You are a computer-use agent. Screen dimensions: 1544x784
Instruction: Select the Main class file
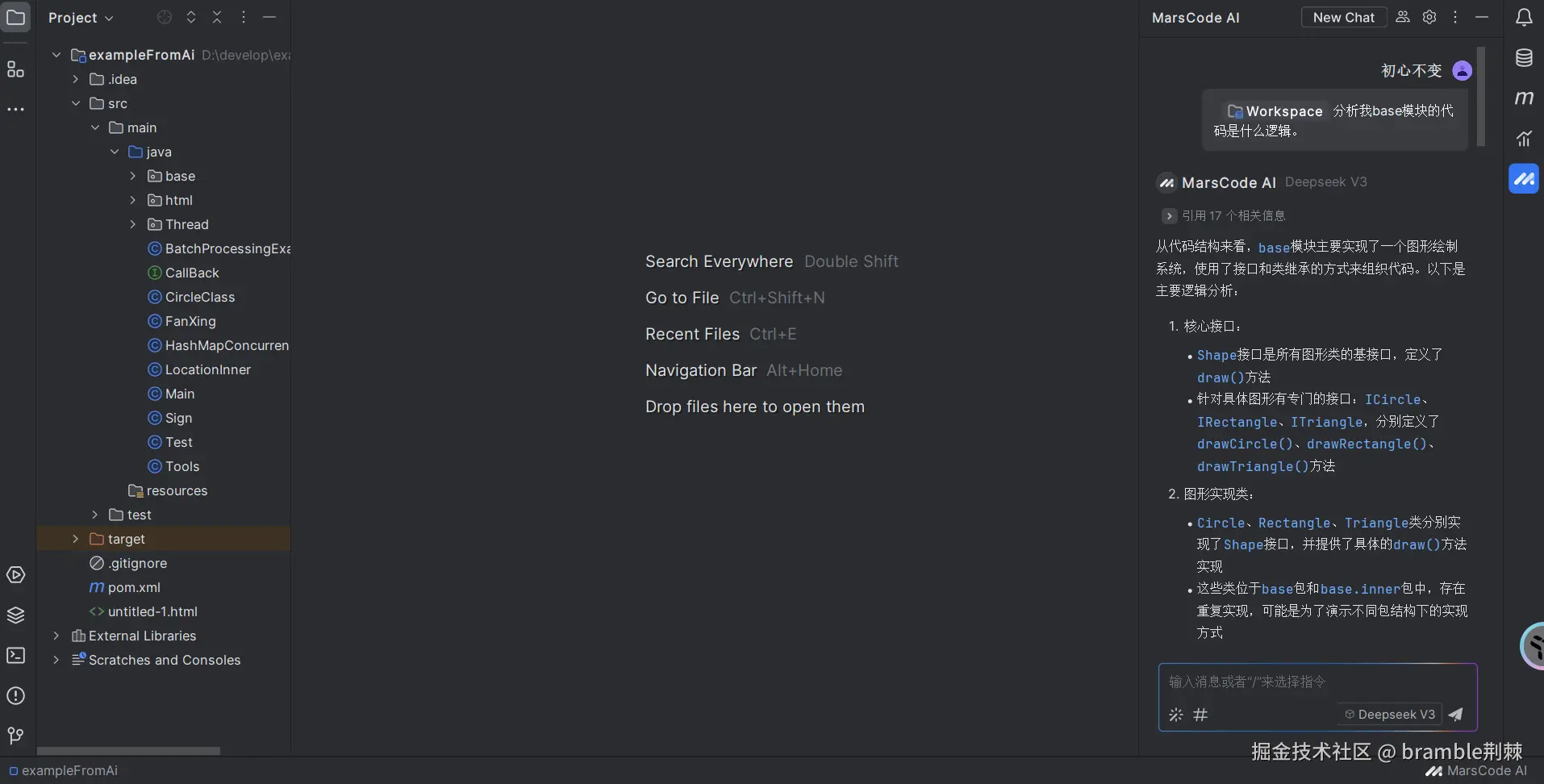coord(180,394)
